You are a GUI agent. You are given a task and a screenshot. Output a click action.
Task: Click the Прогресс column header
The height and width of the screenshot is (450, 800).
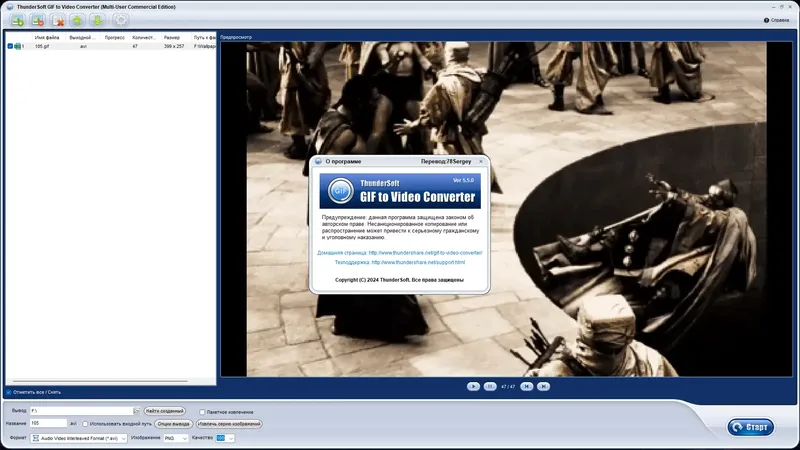tap(115, 38)
